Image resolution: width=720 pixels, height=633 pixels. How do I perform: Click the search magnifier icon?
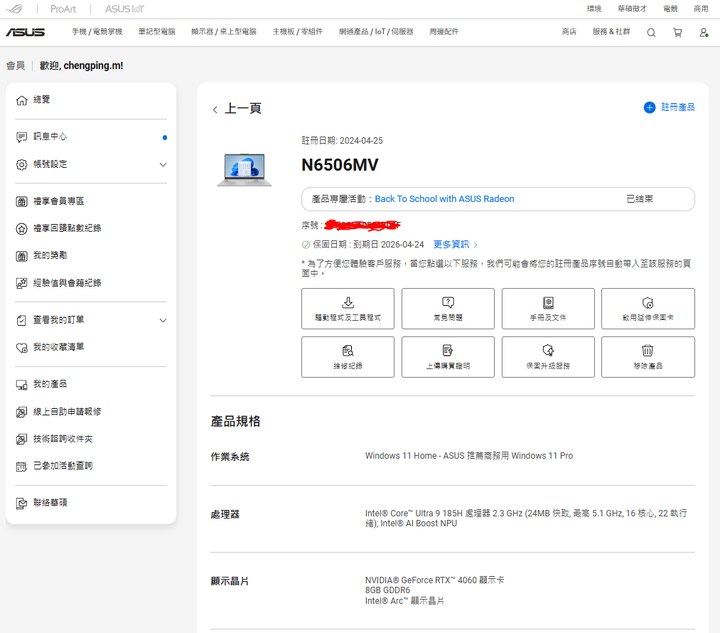point(651,33)
